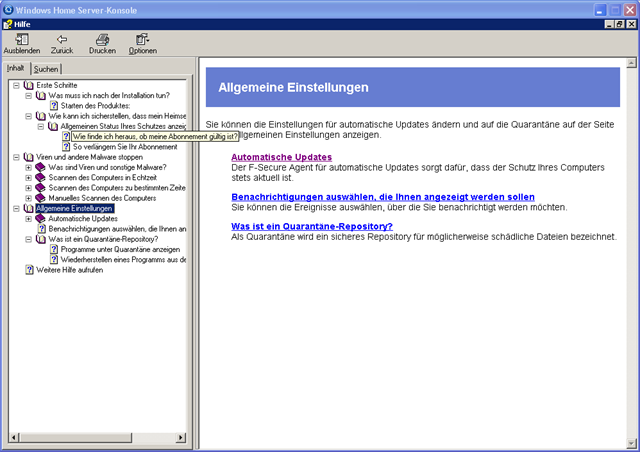640x452 pixels.
Task: Open the Benachrichtigungen auswählen link in content
Action: point(383,197)
